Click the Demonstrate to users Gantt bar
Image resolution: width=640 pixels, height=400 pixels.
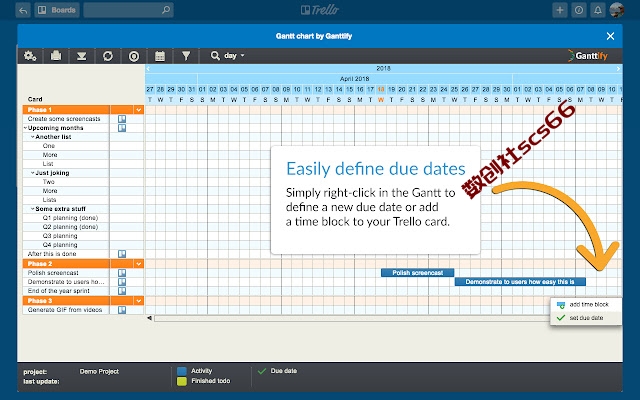[x=520, y=282]
